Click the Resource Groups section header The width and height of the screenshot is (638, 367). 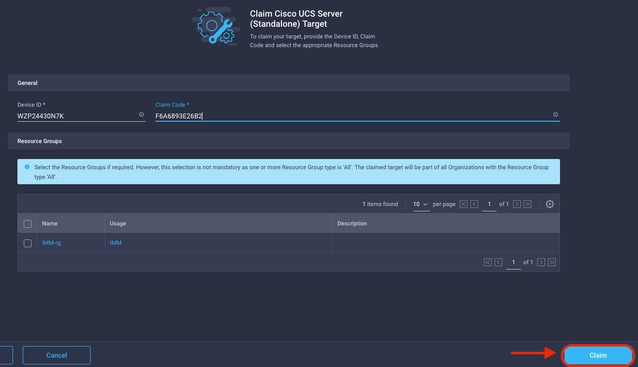click(288, 141)
